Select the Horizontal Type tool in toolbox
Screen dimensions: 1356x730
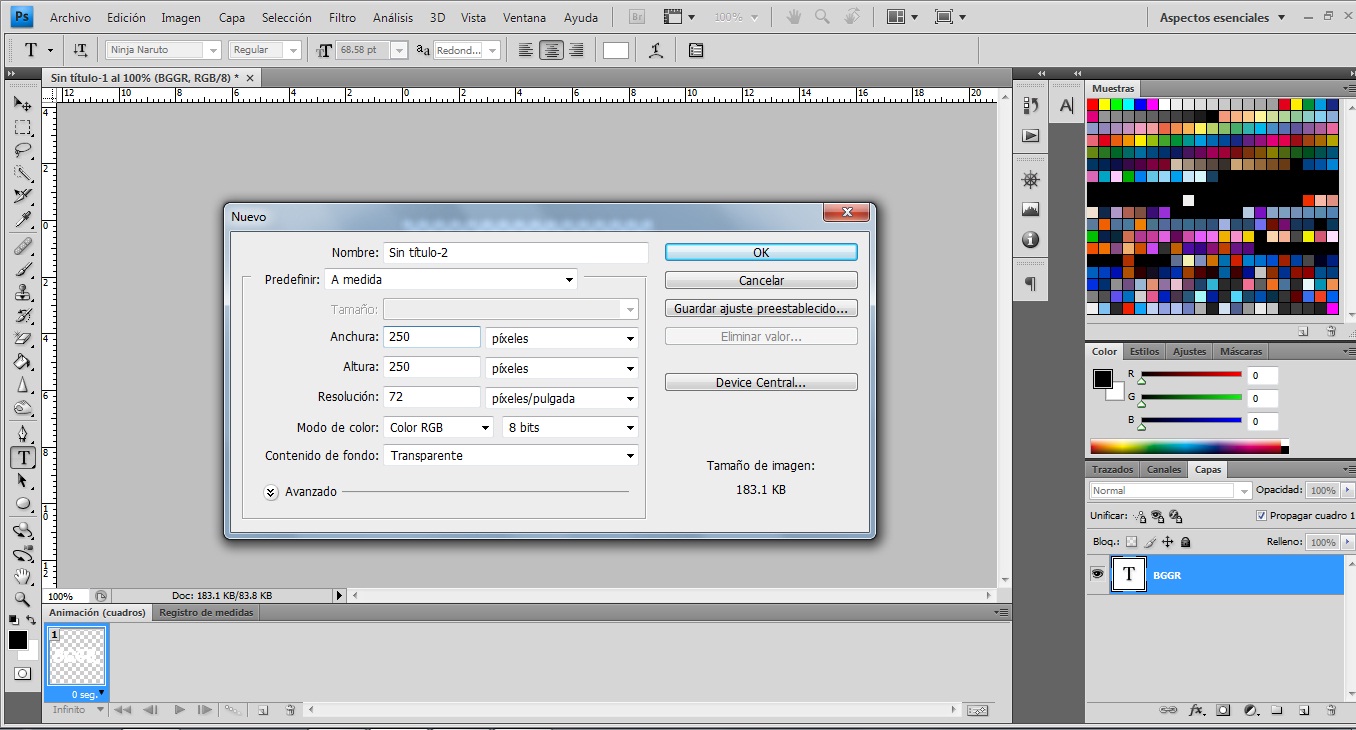click(x=22, y=458)
